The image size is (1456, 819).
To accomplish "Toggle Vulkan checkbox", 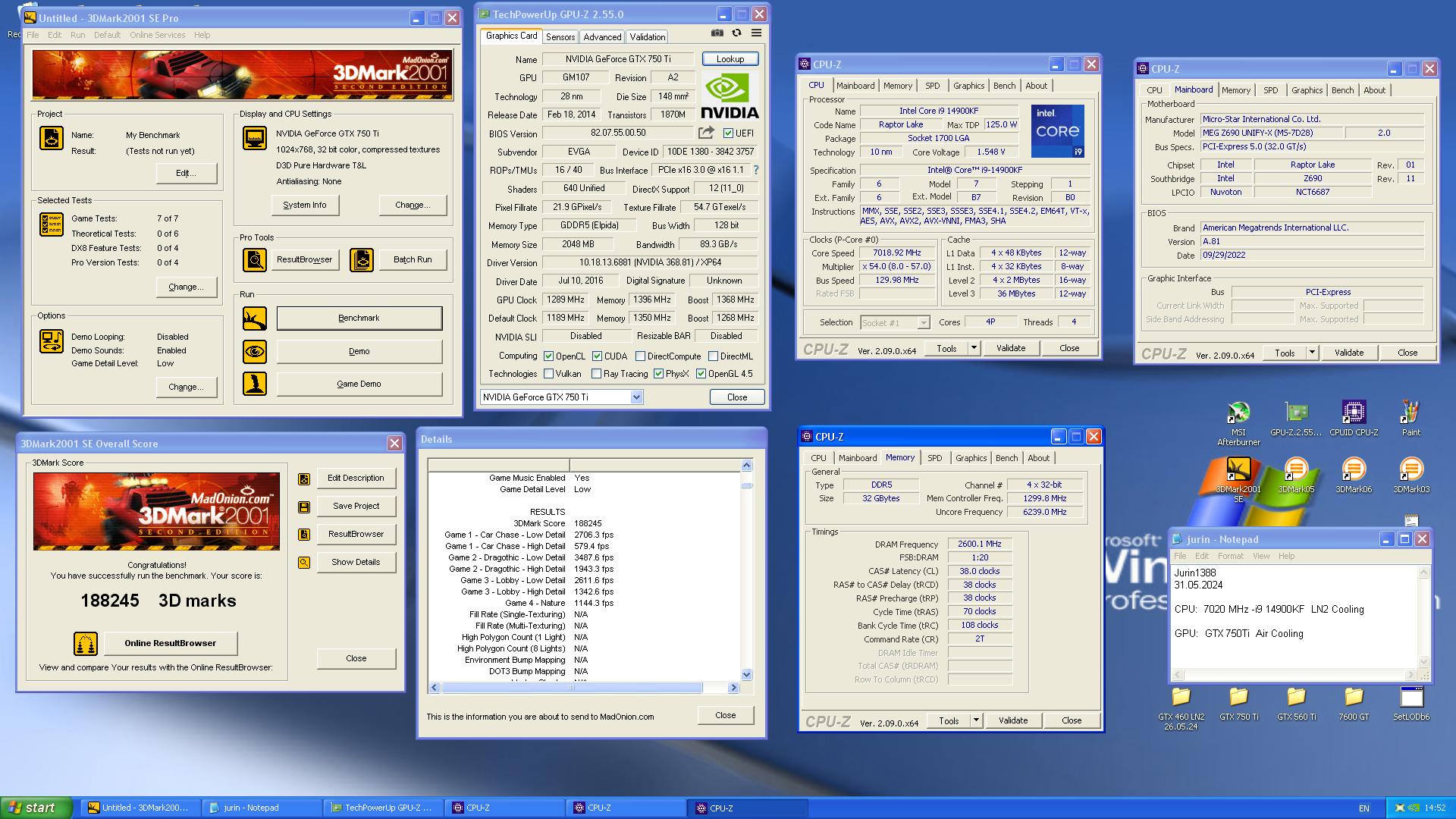I will pyautogui.click(x=548, y=373).
